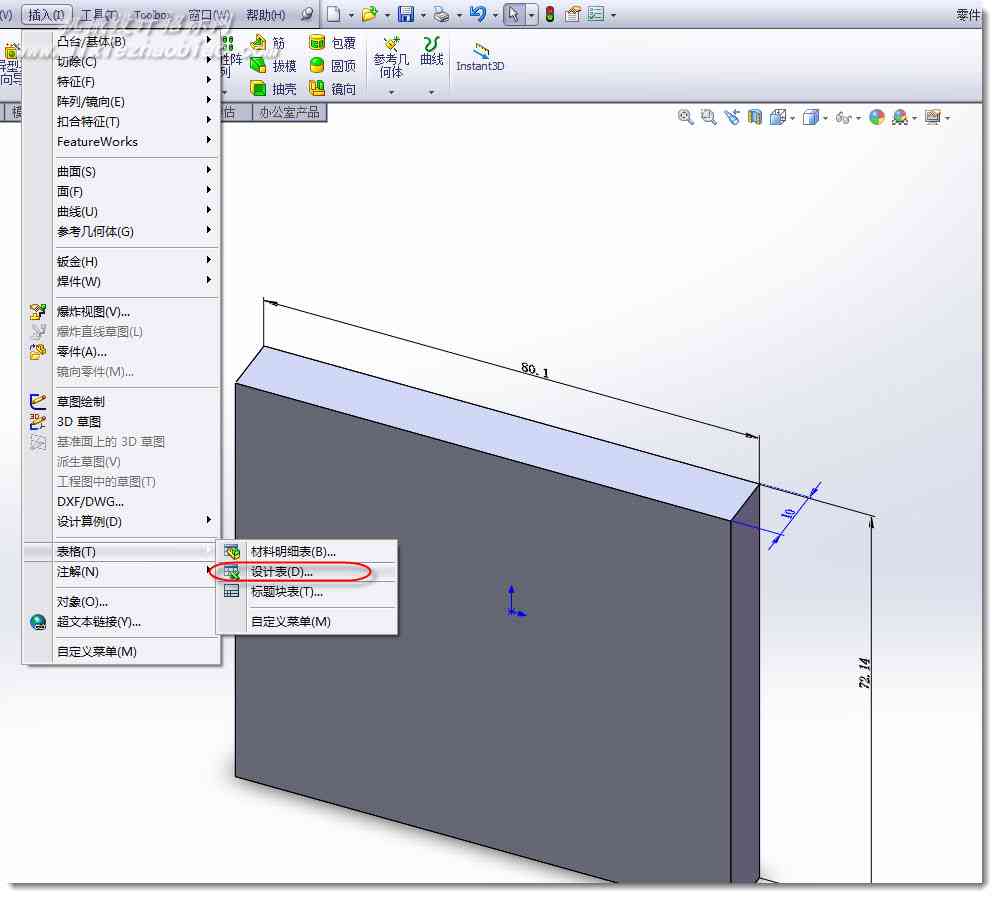Screen dimensions: 997x898
Task: Click the 80.1 dimension value
Action: coord(535,370)
